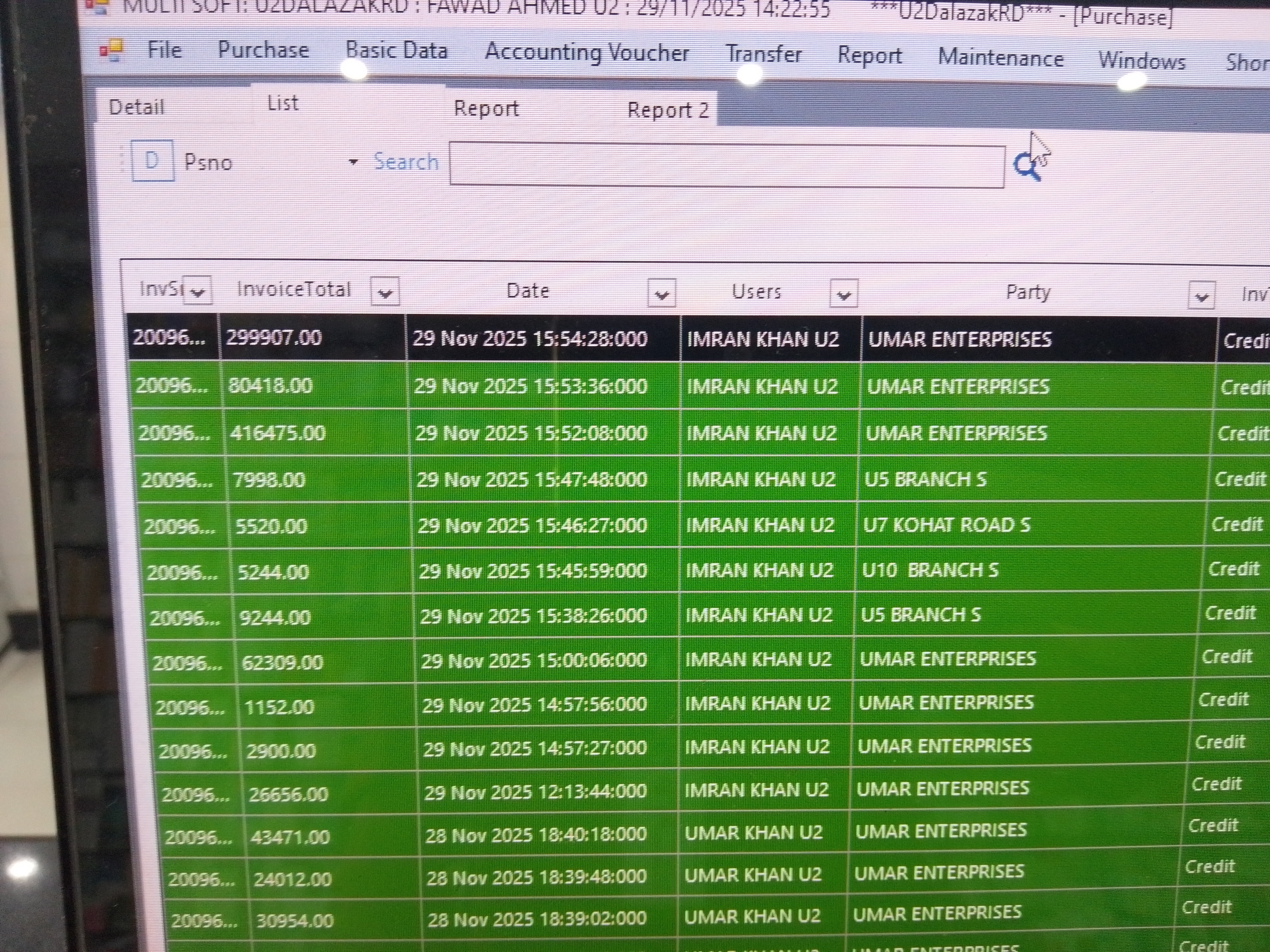
Task: Expand the Psno search field combo box
Action: [354, 162]
